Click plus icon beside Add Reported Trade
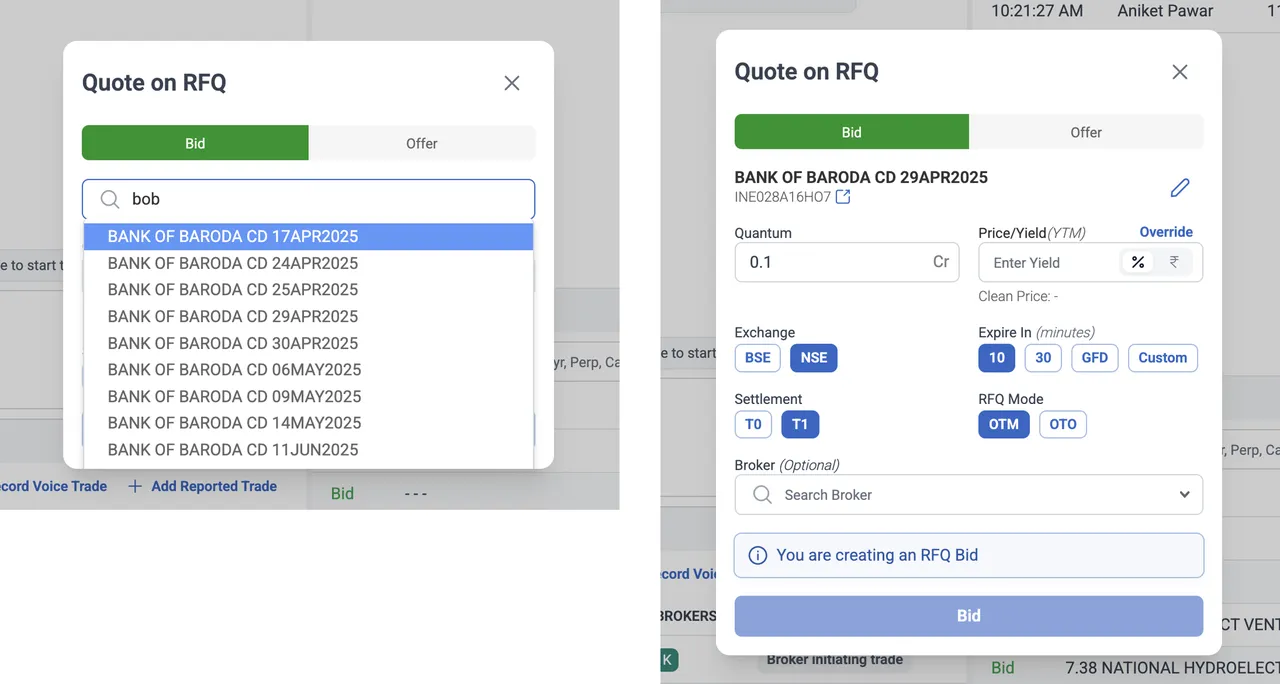1280x684 pixels. (135, 486)
